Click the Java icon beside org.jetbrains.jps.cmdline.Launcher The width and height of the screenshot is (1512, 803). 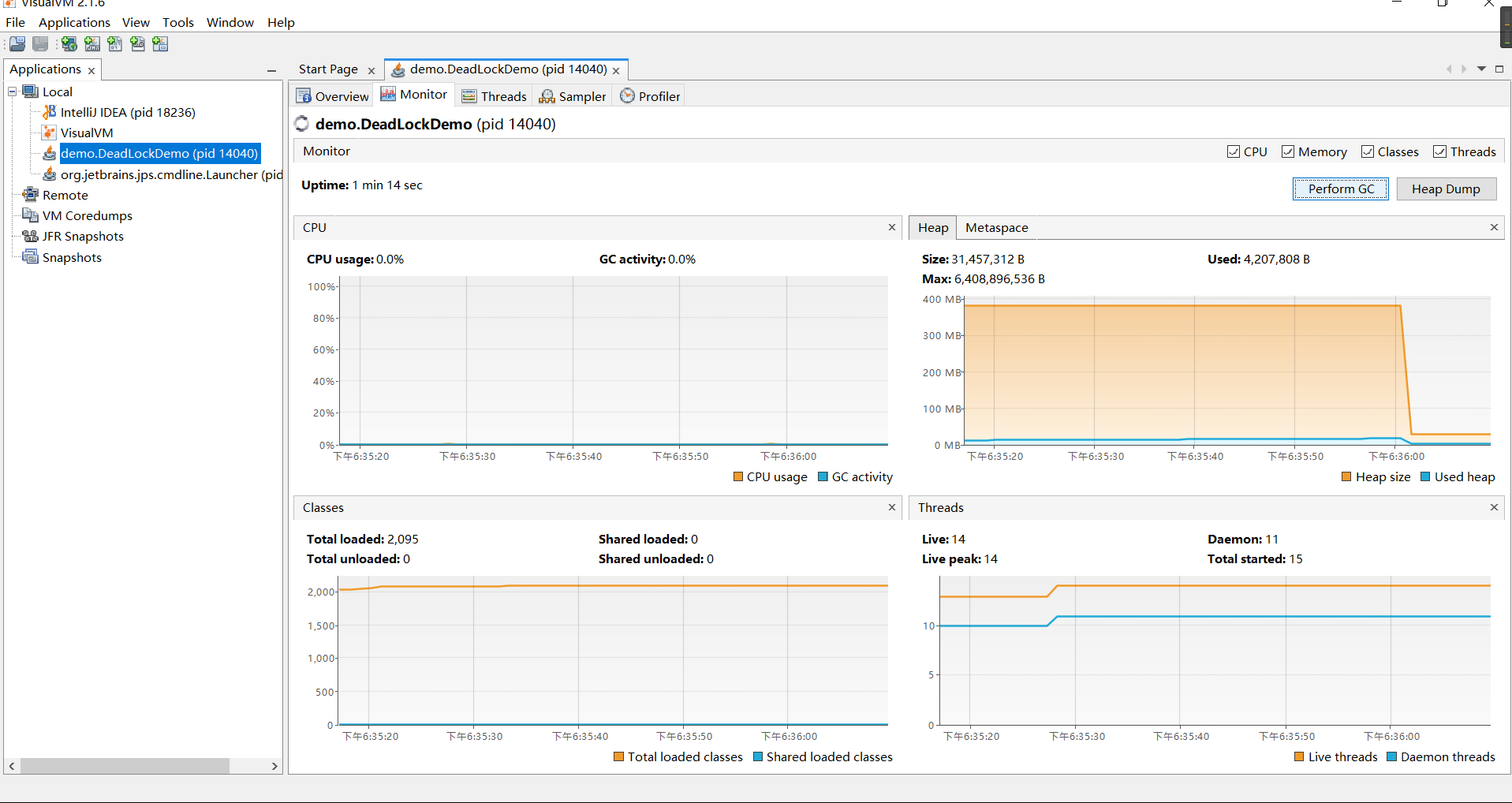pyautogui.click(x=50, y=174)
